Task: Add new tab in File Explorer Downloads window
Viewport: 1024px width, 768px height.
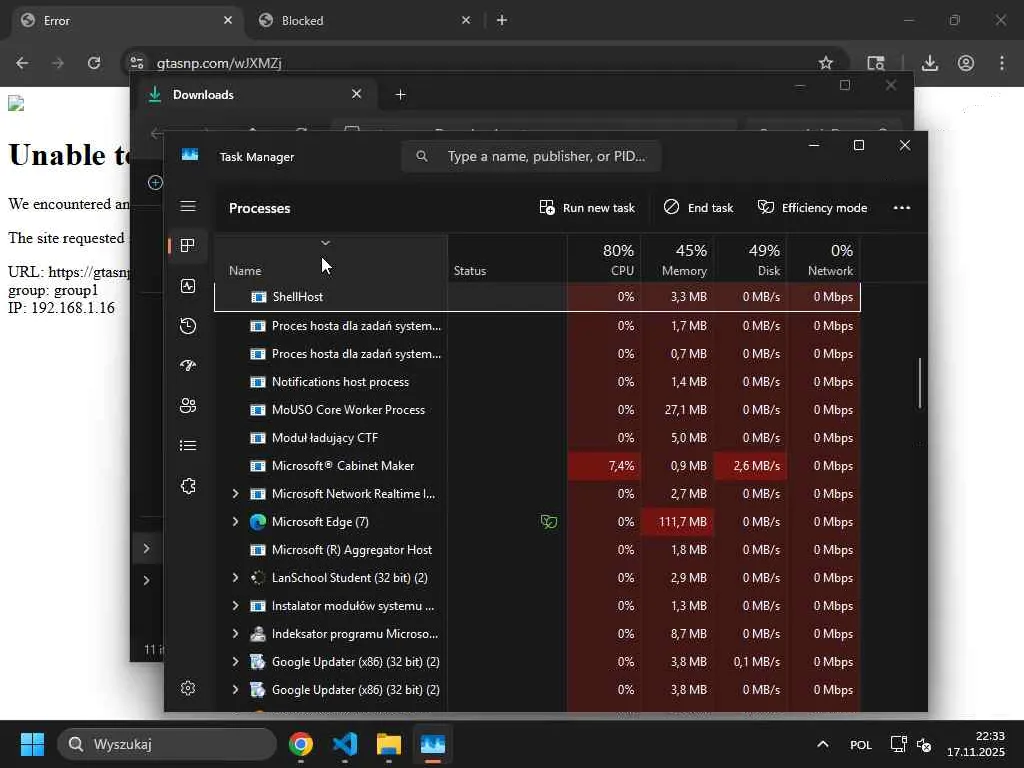Action: 401,95
